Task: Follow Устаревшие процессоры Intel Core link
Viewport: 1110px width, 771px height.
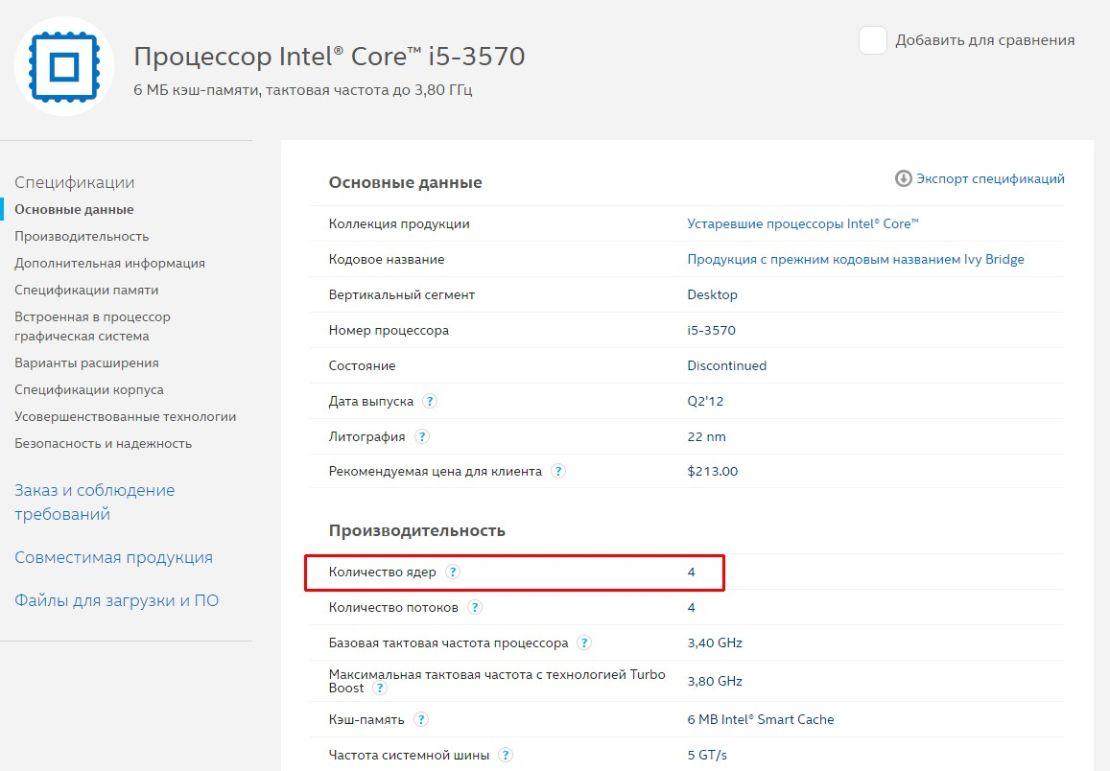Action: click(803, 224)
